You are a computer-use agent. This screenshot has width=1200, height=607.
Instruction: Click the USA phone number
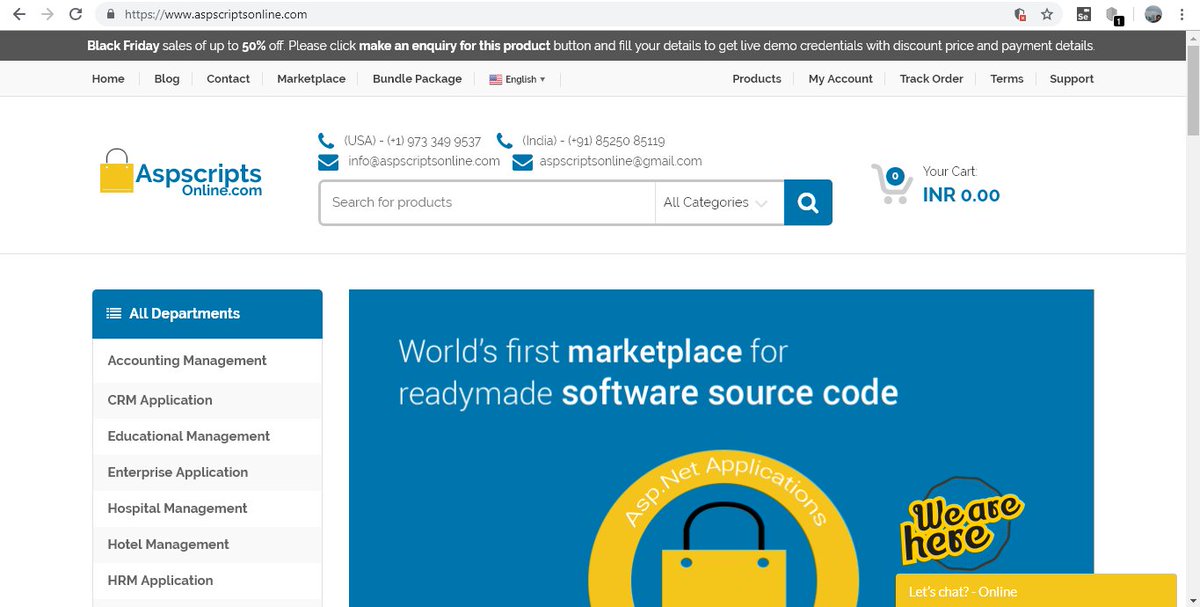(412, 141)
